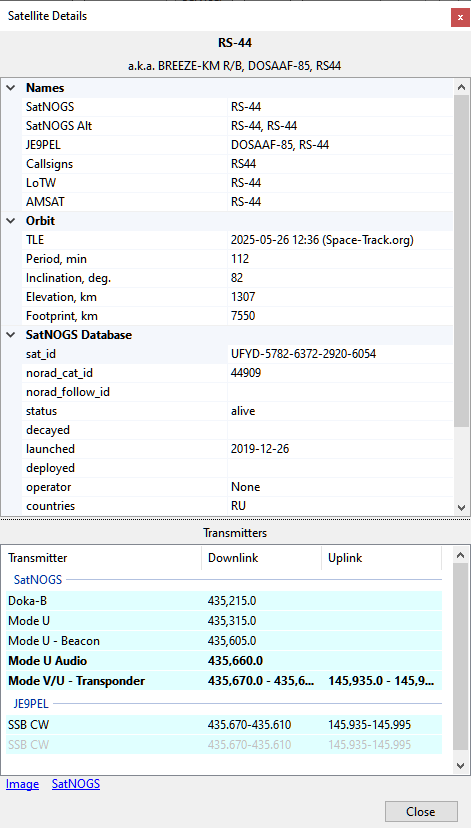Screen dimensions: 473x828
Task: Select the Mode V/U - Transponder row
Action: coord(222,681)
